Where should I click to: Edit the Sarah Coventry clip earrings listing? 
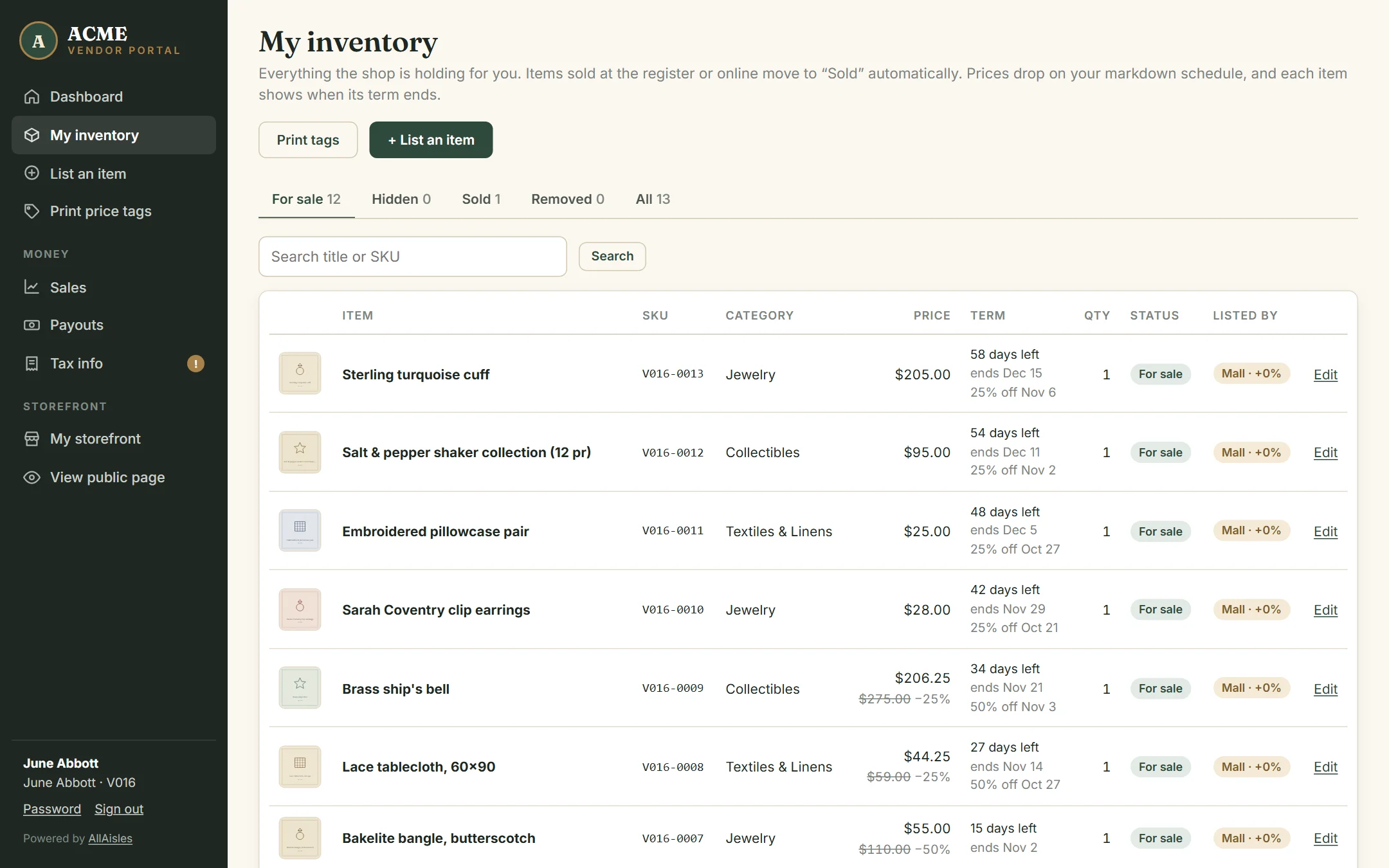(1325, 610)
